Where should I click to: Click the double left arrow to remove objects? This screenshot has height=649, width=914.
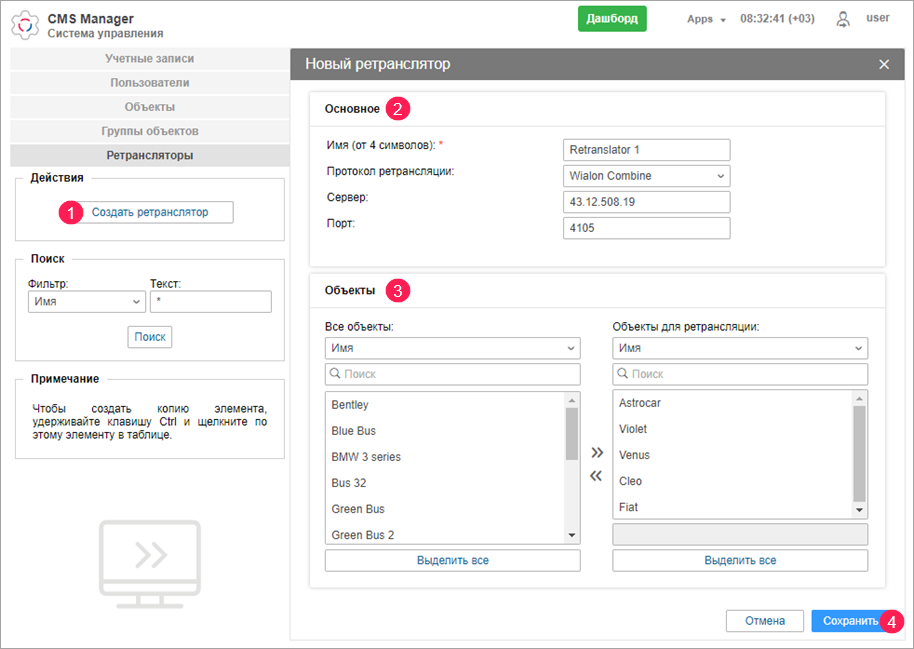tap(597, 476)
